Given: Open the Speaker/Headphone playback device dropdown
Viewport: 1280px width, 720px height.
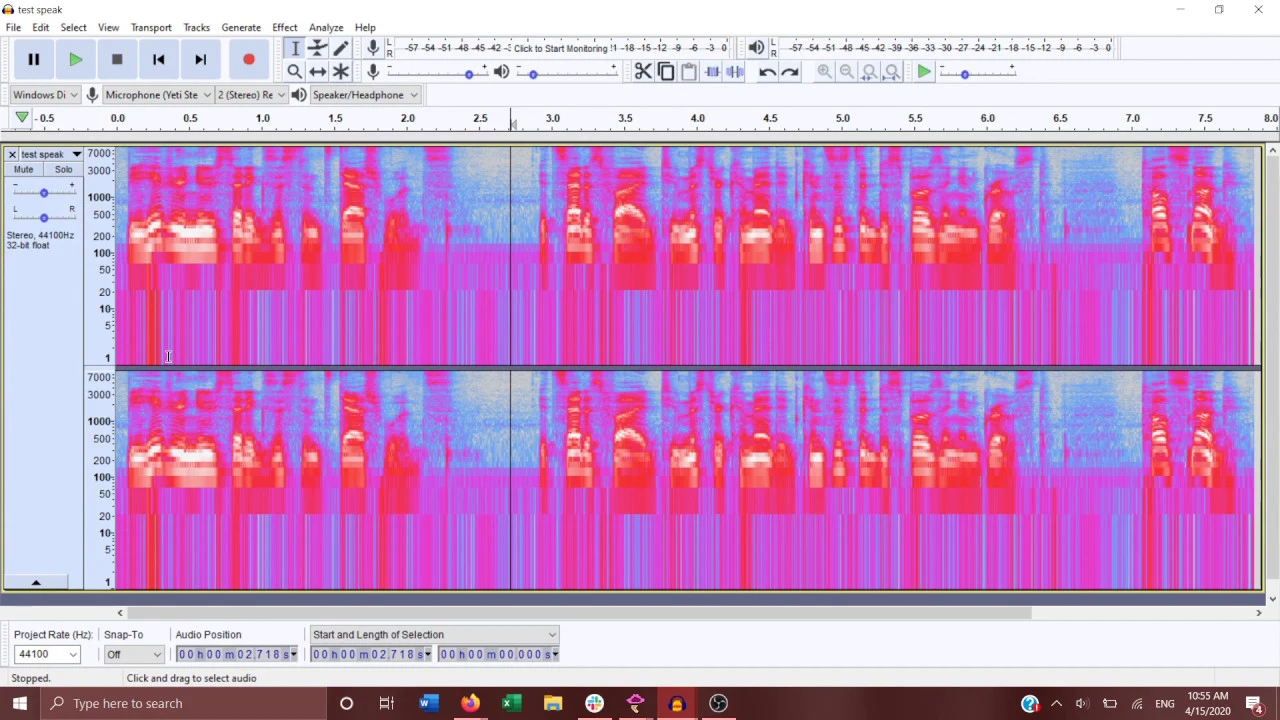Looking at the screenshot, I should tap(365, 95).
